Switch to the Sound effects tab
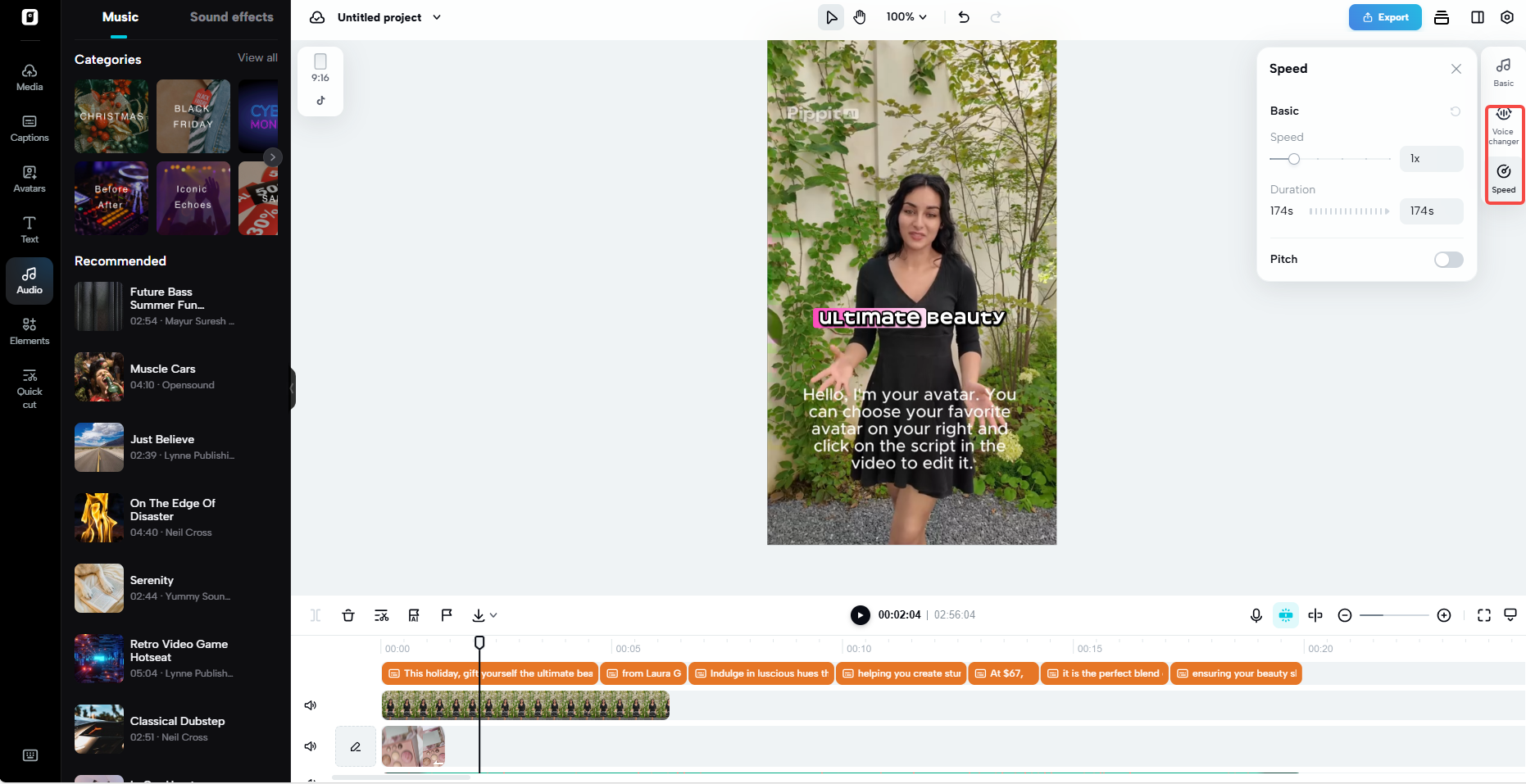The height and width of the screenshot is (784, 1526). click(x=232, y=16)
